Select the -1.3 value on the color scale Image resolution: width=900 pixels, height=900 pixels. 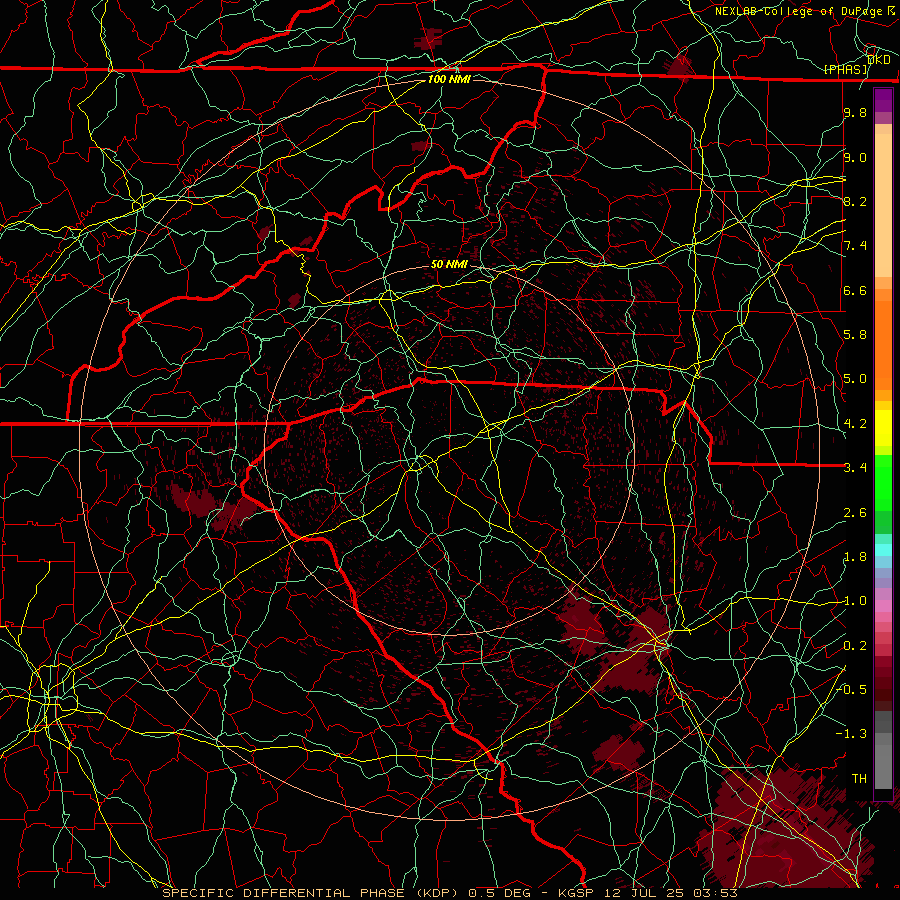pos(851,734)
